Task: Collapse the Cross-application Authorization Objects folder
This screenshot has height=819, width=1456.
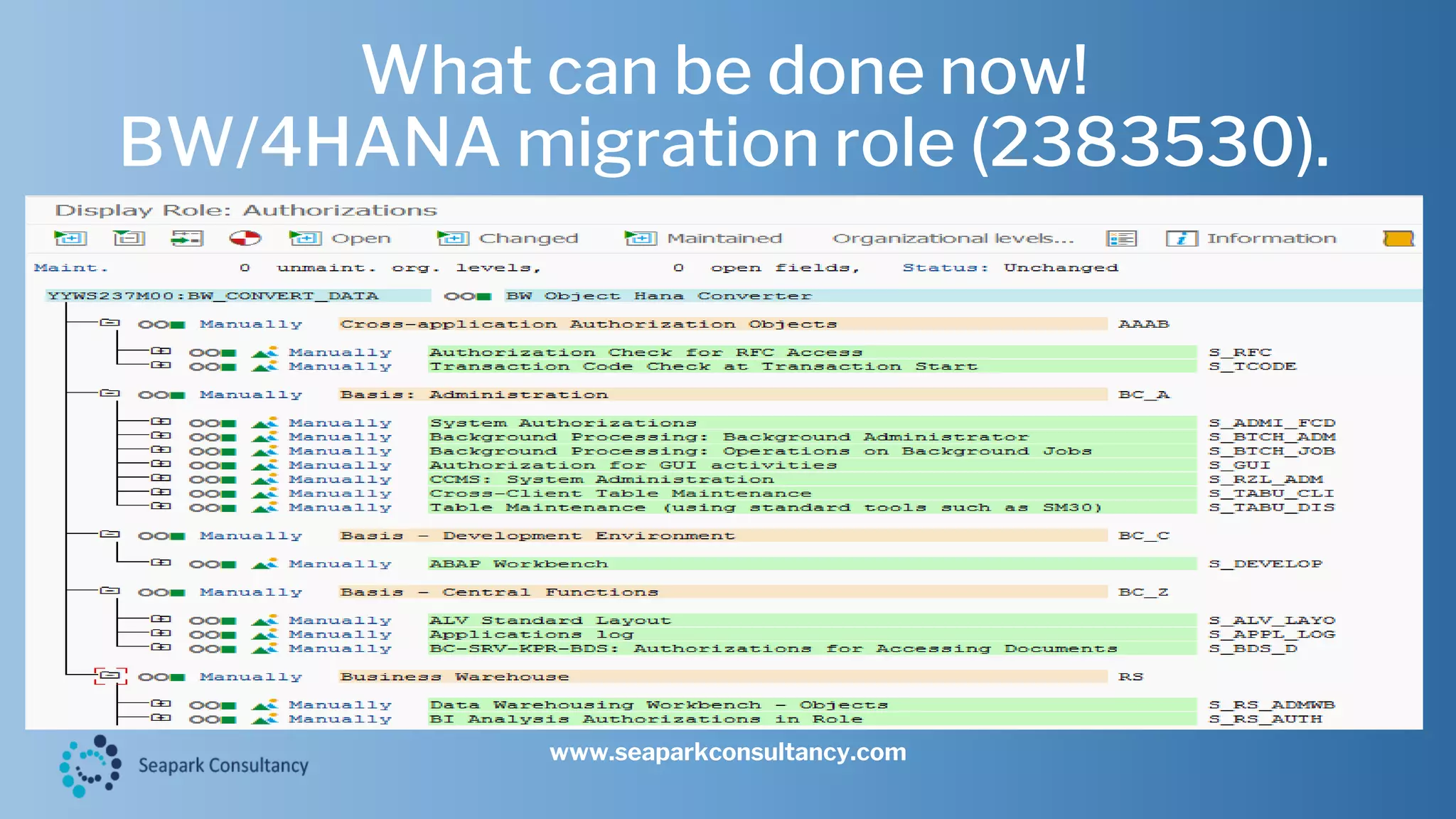Action: pyautogui.click(x=109, y=323)
